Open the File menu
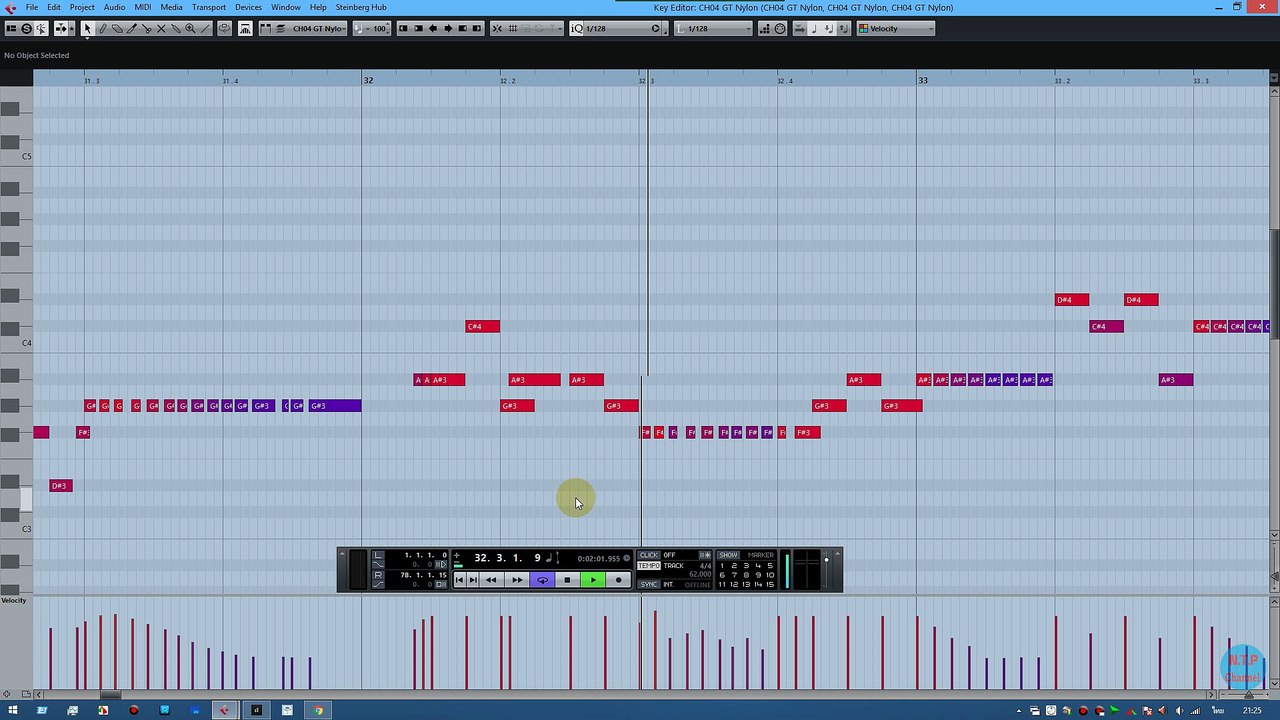This screenshot has height=720, width=1280. tap(32, 7)
